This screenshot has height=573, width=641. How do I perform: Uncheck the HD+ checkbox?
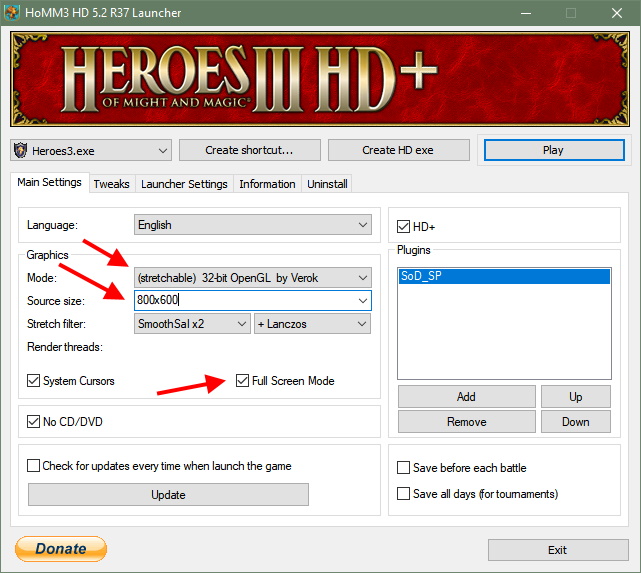tap(403, 226)
